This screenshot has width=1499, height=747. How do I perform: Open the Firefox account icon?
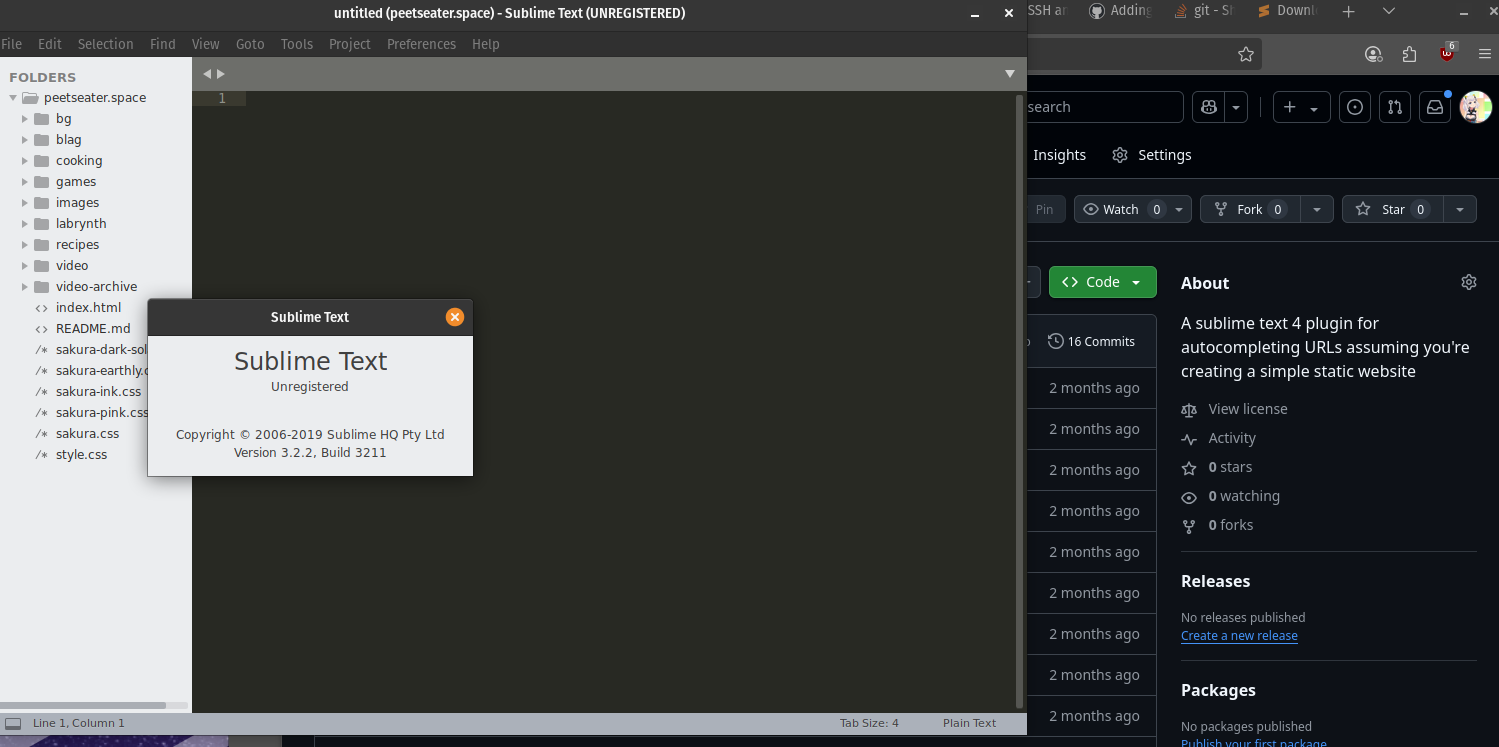pos(1373,54)
